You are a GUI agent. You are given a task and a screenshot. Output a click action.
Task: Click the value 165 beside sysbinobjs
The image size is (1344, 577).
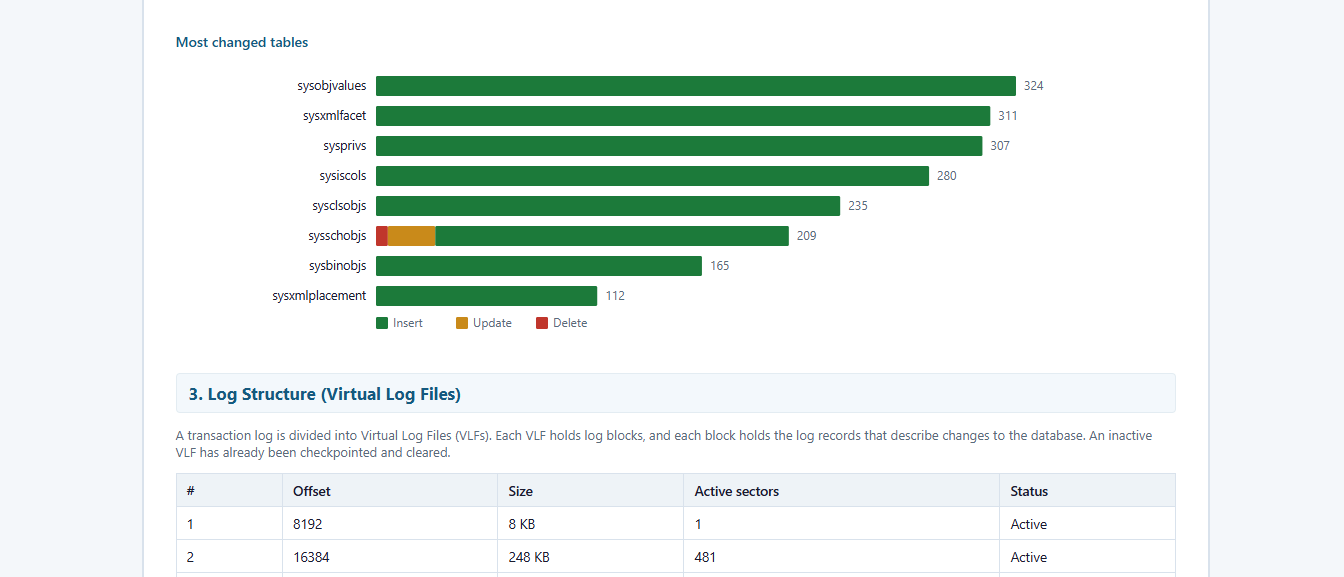720,266
